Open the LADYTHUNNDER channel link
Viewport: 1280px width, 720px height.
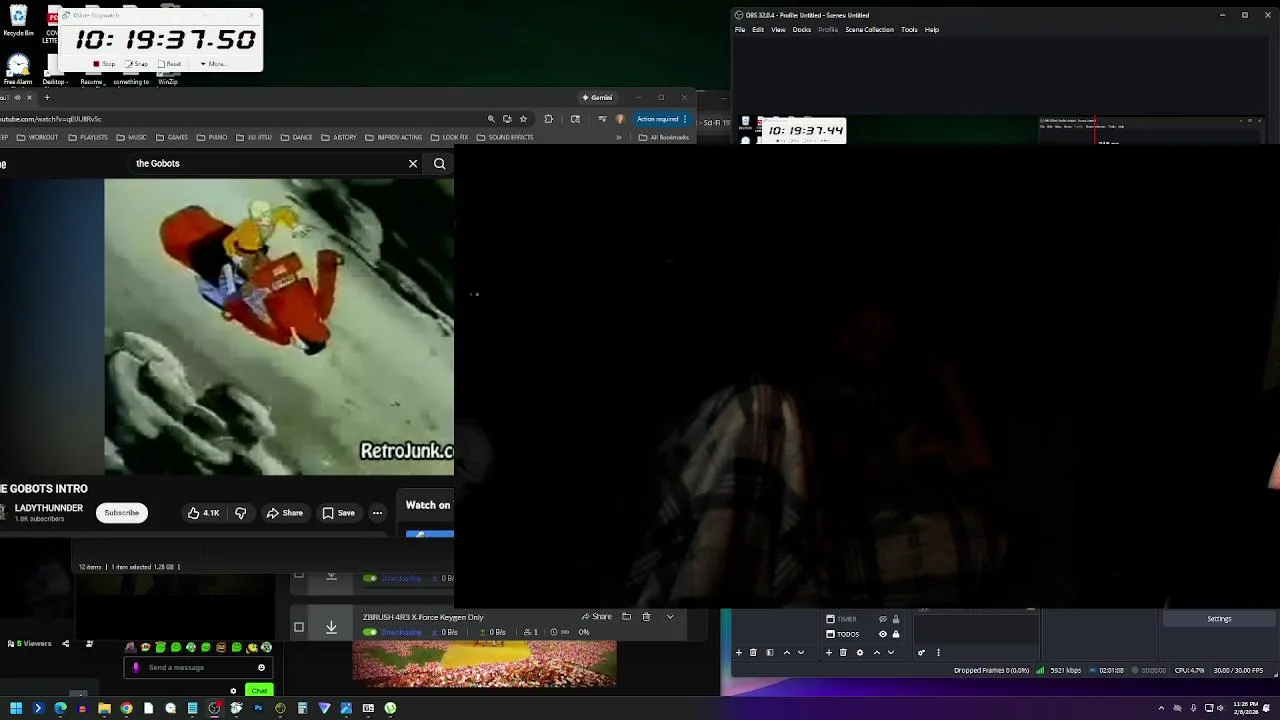click(x=49, y=508)
